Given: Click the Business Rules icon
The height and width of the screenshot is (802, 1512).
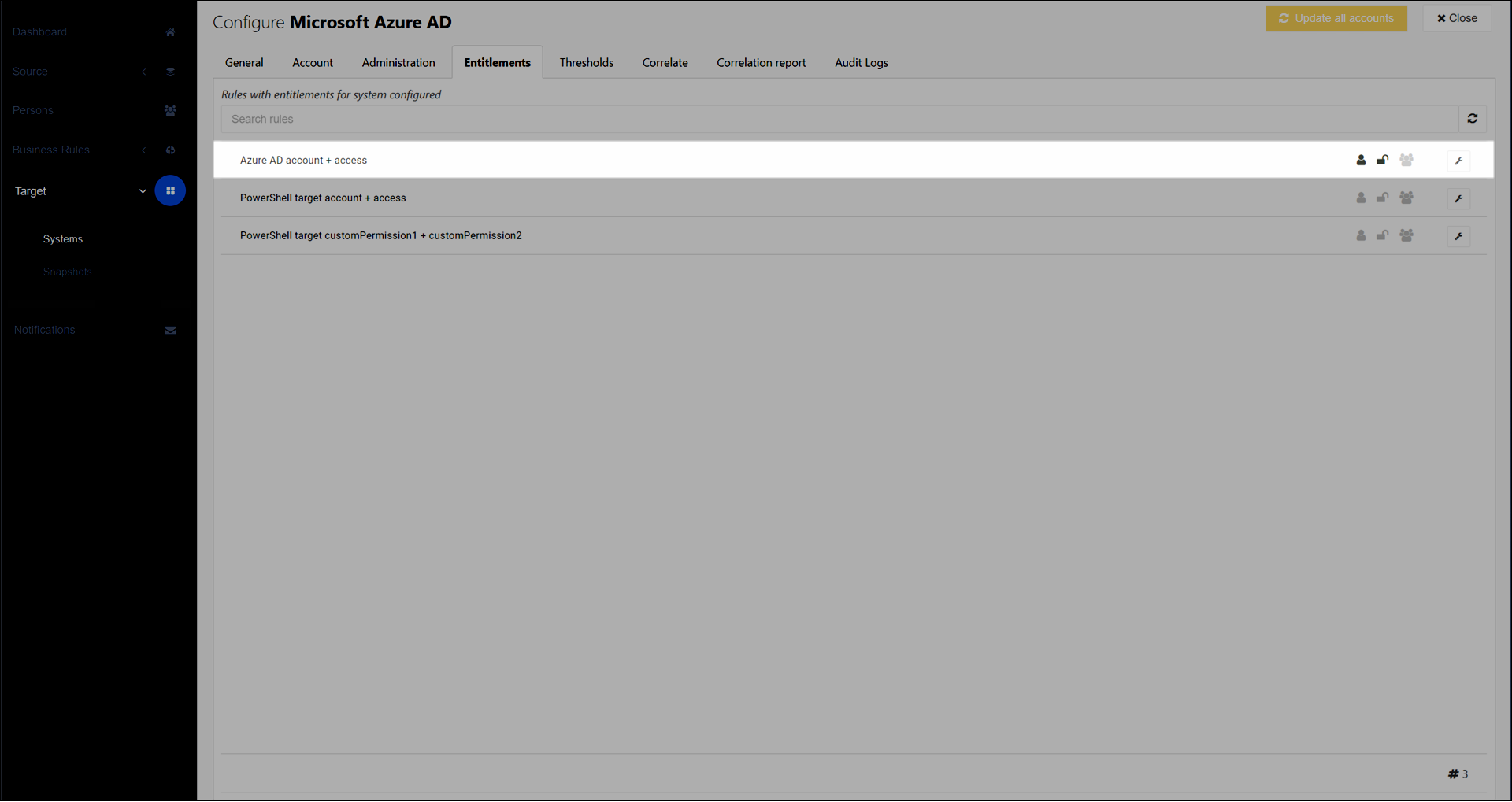Looking at the screenshot, I should [x=170, y=150].
